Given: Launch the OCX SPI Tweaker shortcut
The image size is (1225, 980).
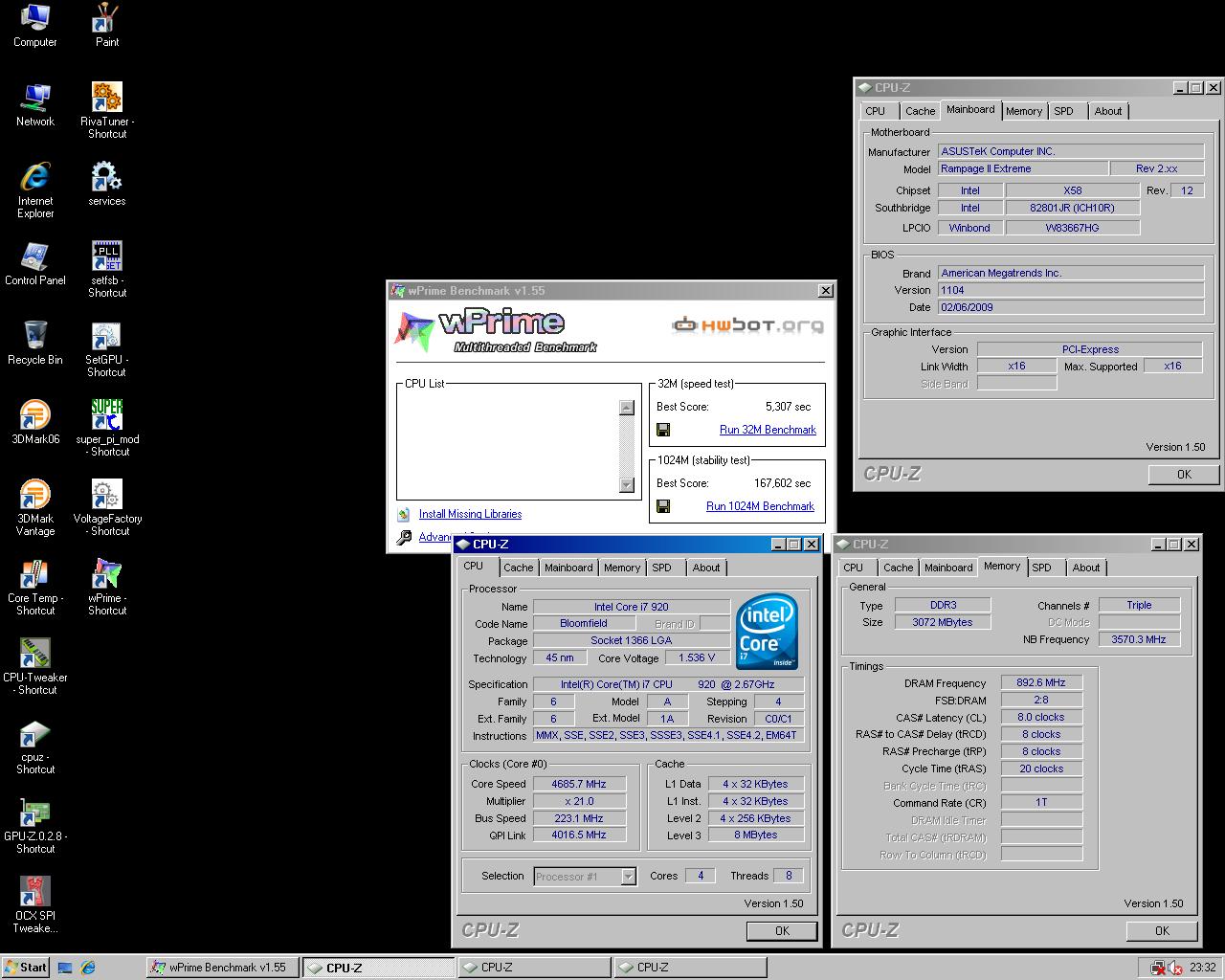Looking at the screenshot, I should [x=35, y=905].
